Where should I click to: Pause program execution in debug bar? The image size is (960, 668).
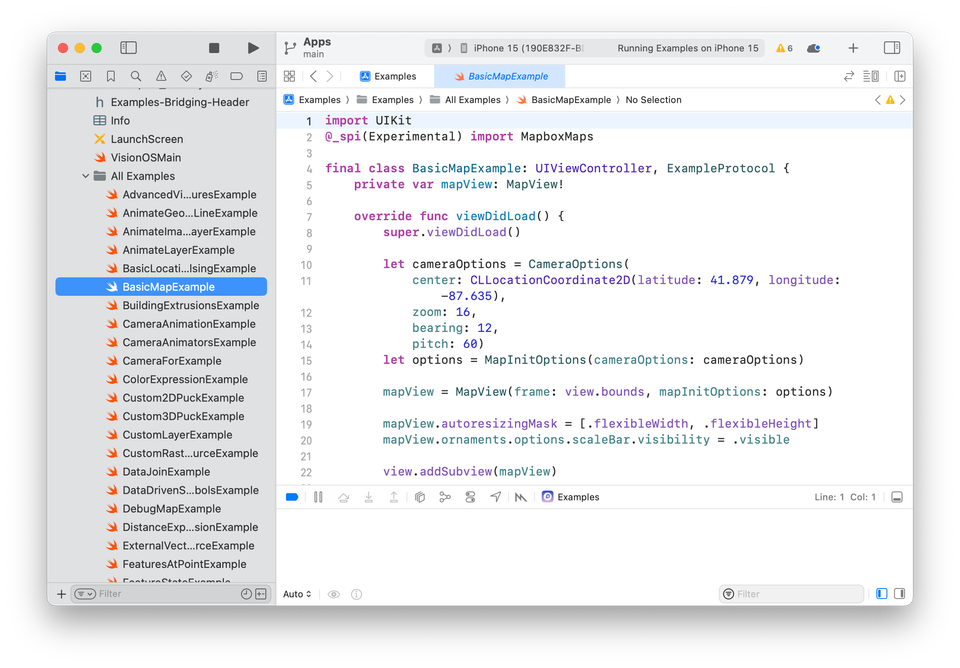click(x=318, y=497)
